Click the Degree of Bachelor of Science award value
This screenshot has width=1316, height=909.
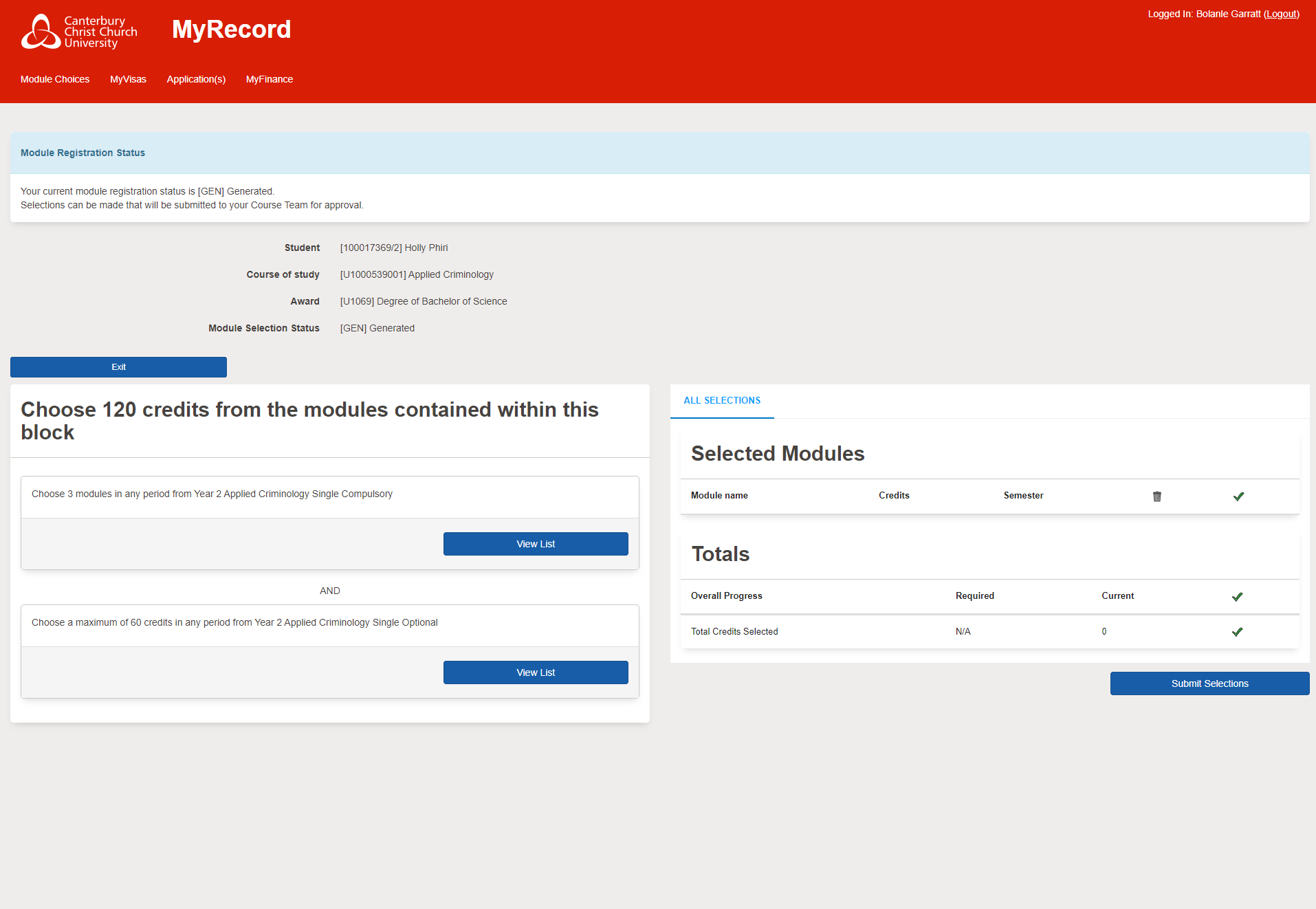pos(424,301)
